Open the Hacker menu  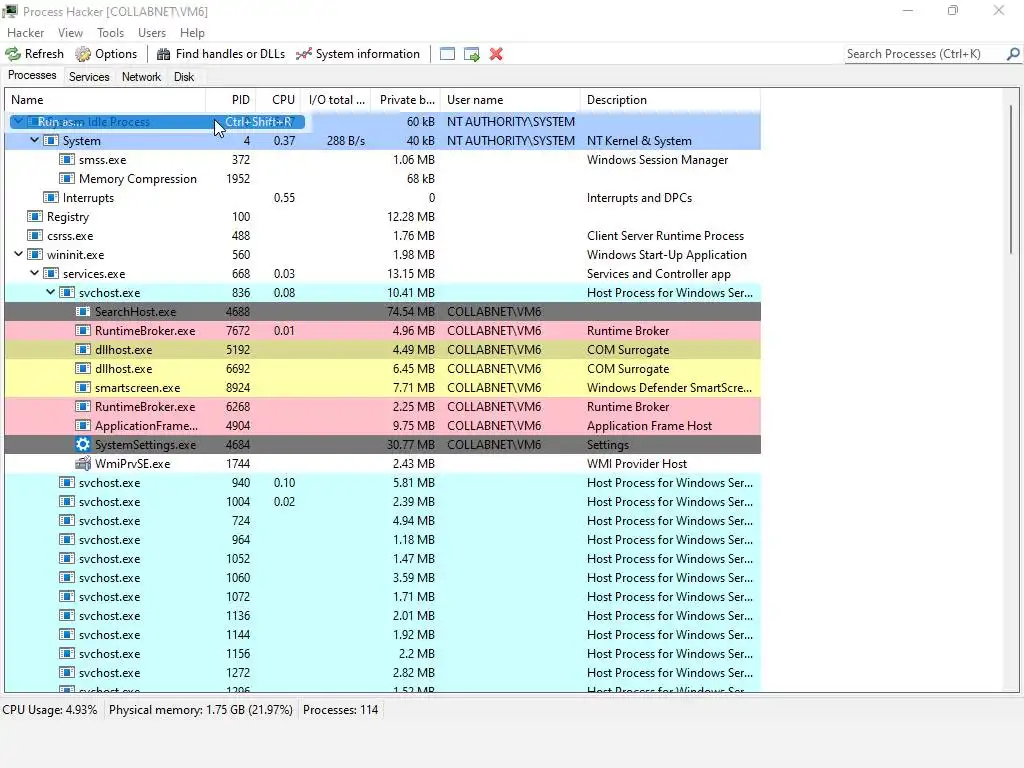tap(25, 33)
